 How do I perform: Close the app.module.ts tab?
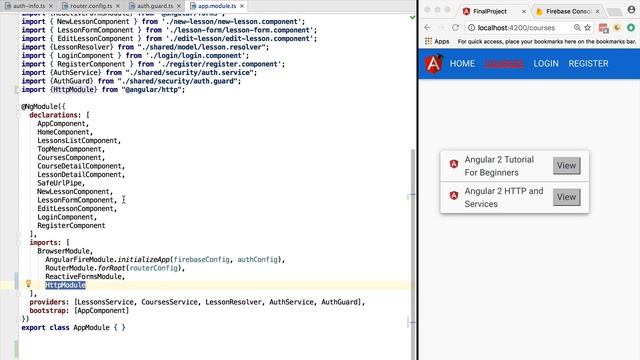pos(242,6)
